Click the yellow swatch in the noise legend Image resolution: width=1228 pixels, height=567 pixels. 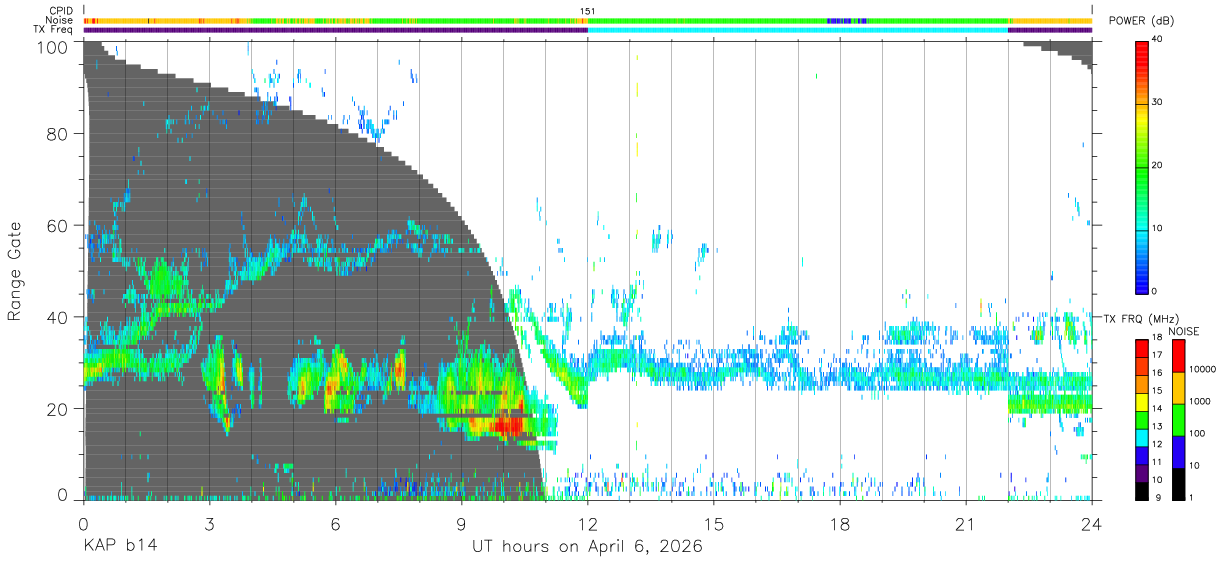click(x=1178, y=388)
